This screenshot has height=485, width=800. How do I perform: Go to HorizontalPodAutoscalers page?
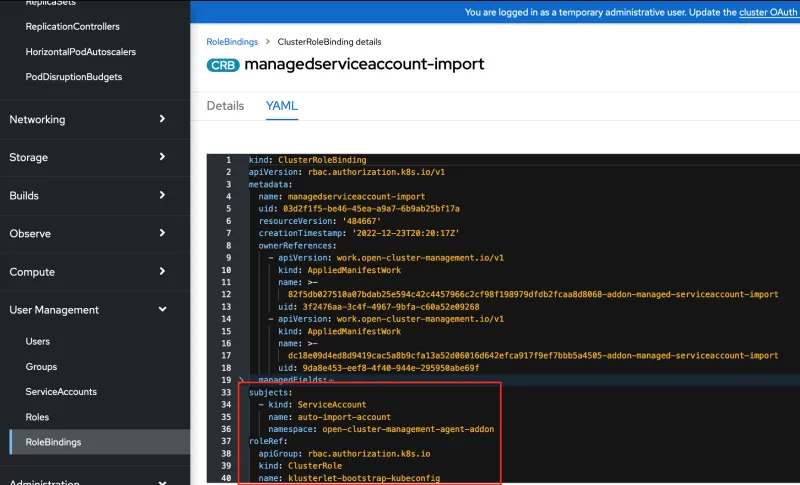pos(80,51)
